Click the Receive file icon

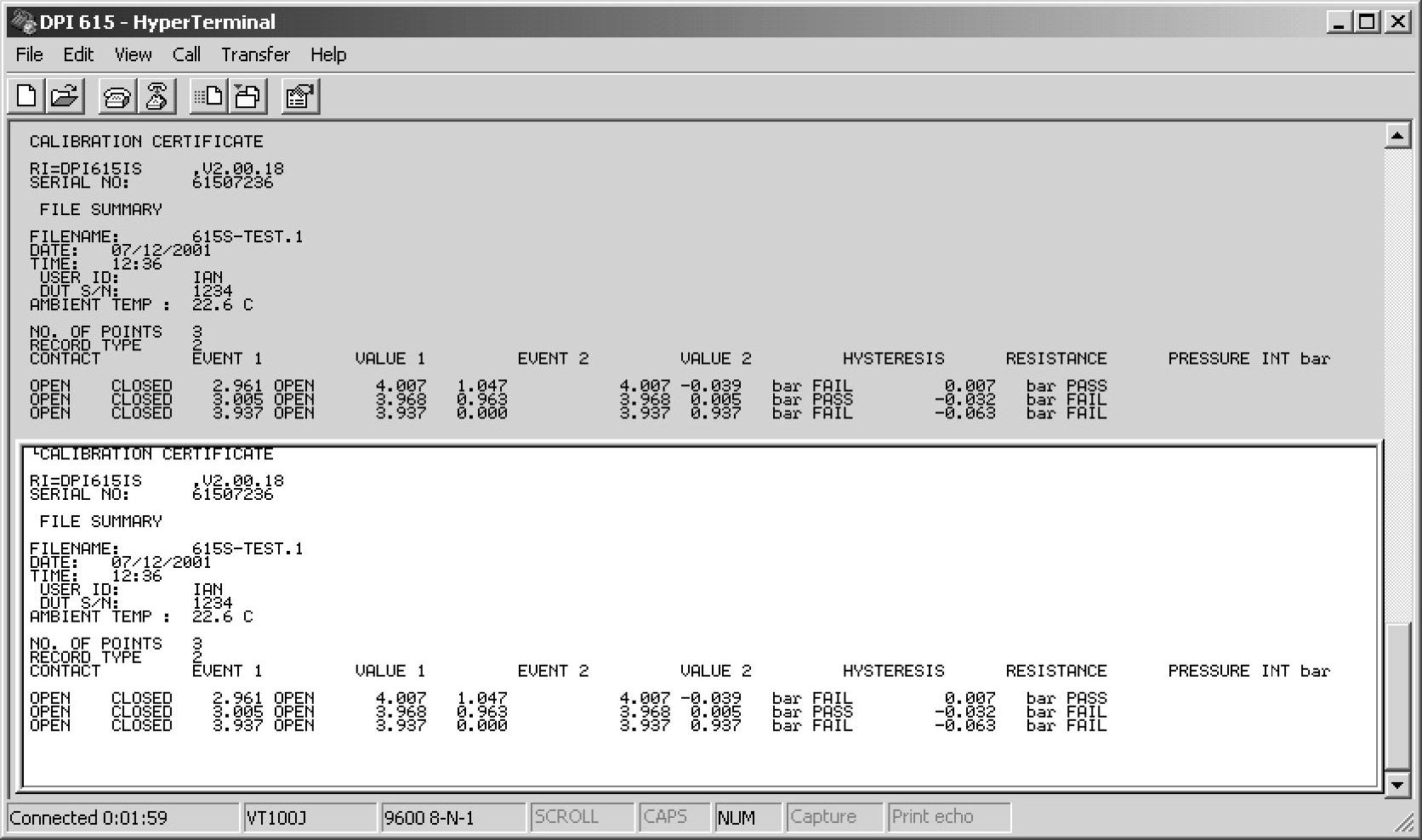pos(247,96)
